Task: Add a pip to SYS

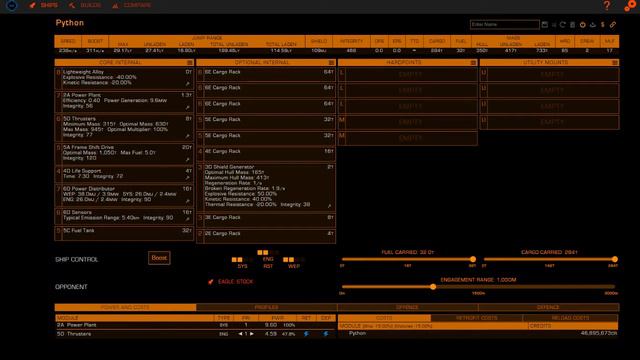Action: click(242, 266)
